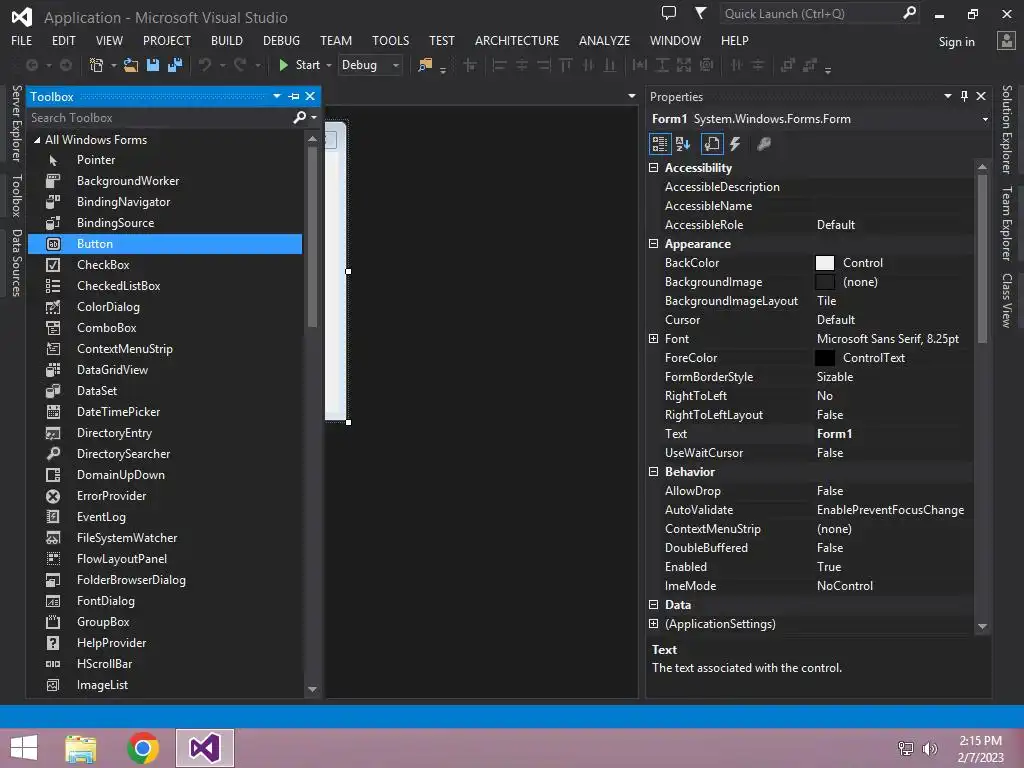Open Chrome from the taskbar

point(143,748)
